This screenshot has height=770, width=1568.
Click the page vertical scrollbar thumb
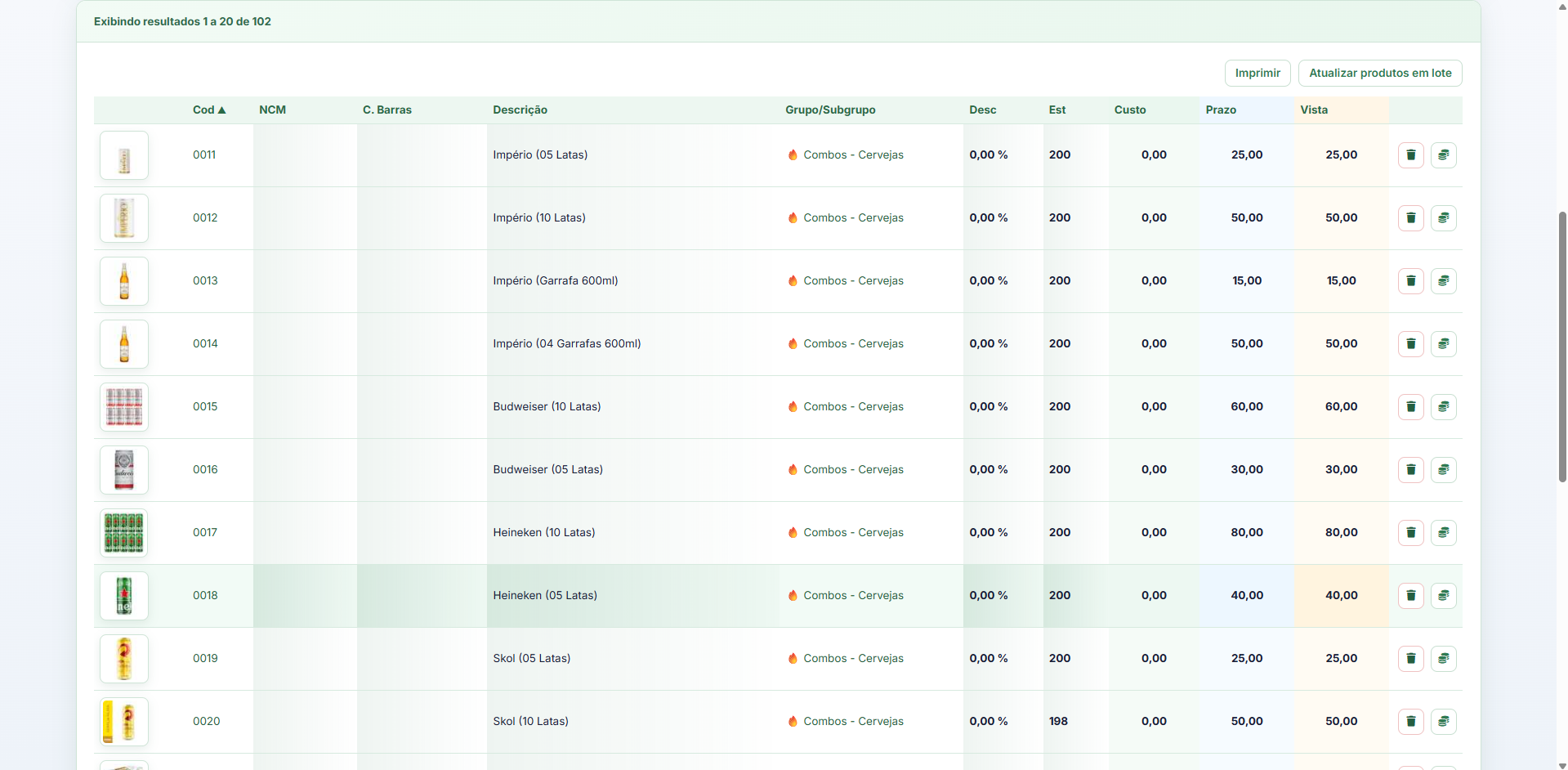[x=1562, y=347]
